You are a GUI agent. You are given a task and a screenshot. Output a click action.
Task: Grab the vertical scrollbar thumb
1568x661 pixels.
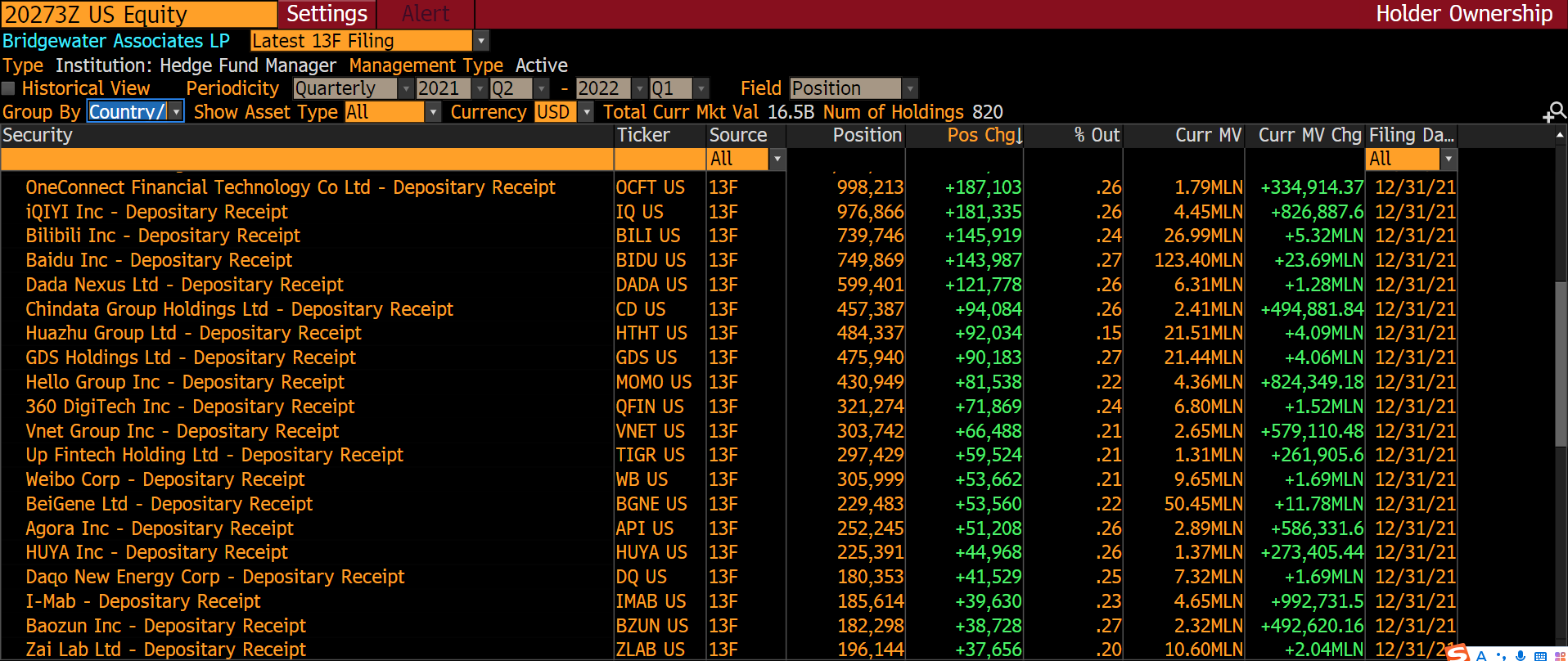click(x=1561, y=364)
